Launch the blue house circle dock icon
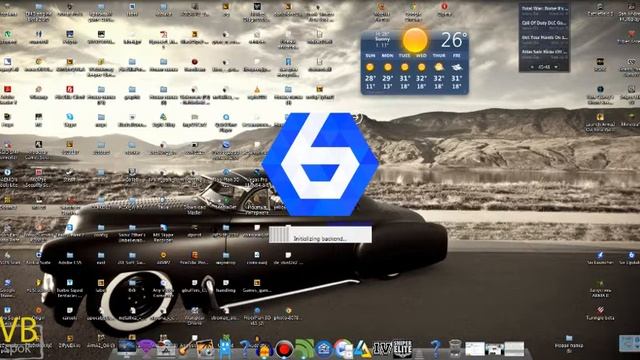This screenshot has height=360, width=640. pyautogui.click(x=324, y=349)
